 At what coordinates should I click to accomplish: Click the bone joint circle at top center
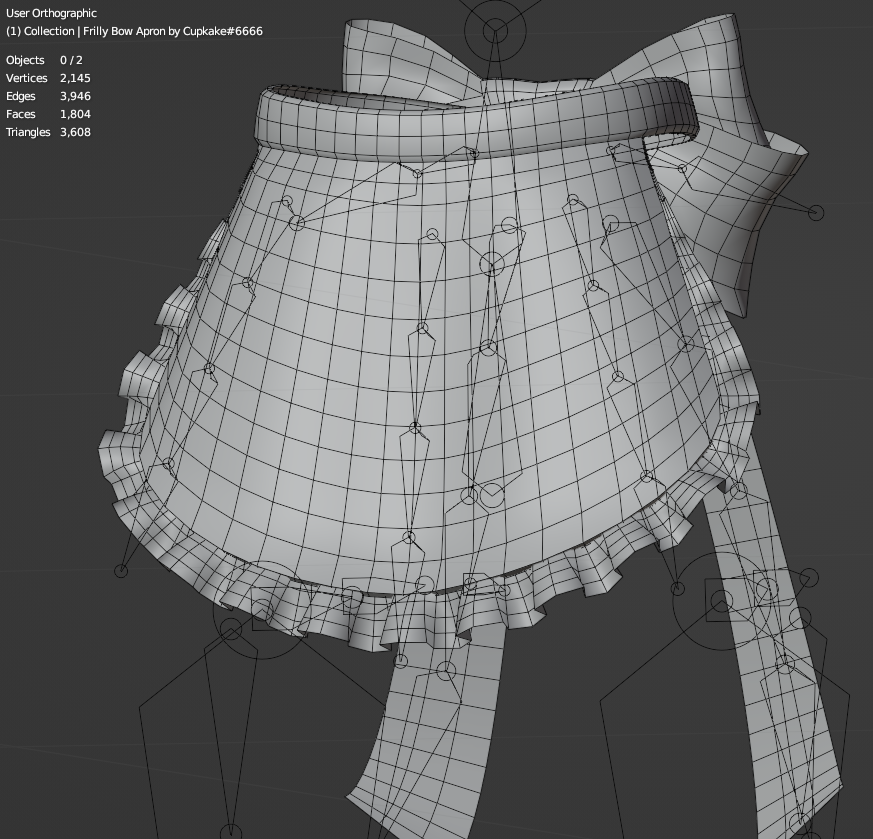(495, 32)
